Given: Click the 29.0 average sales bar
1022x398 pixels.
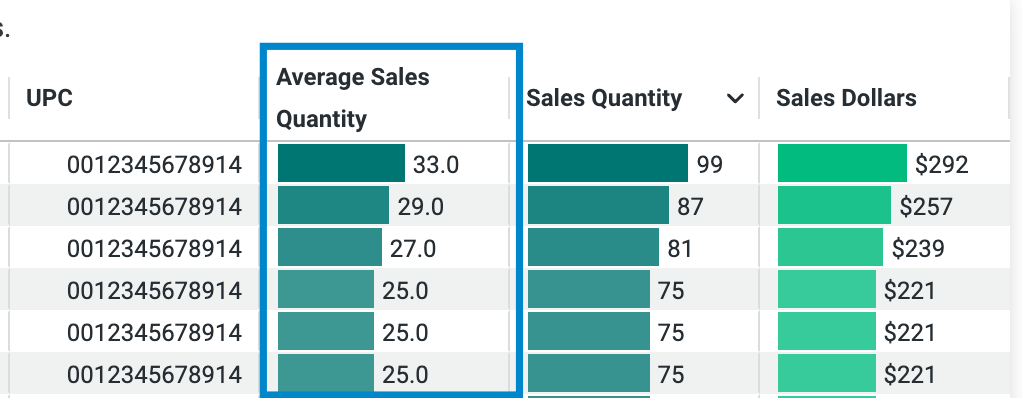Looking at the screenshot, I should 334,206.
